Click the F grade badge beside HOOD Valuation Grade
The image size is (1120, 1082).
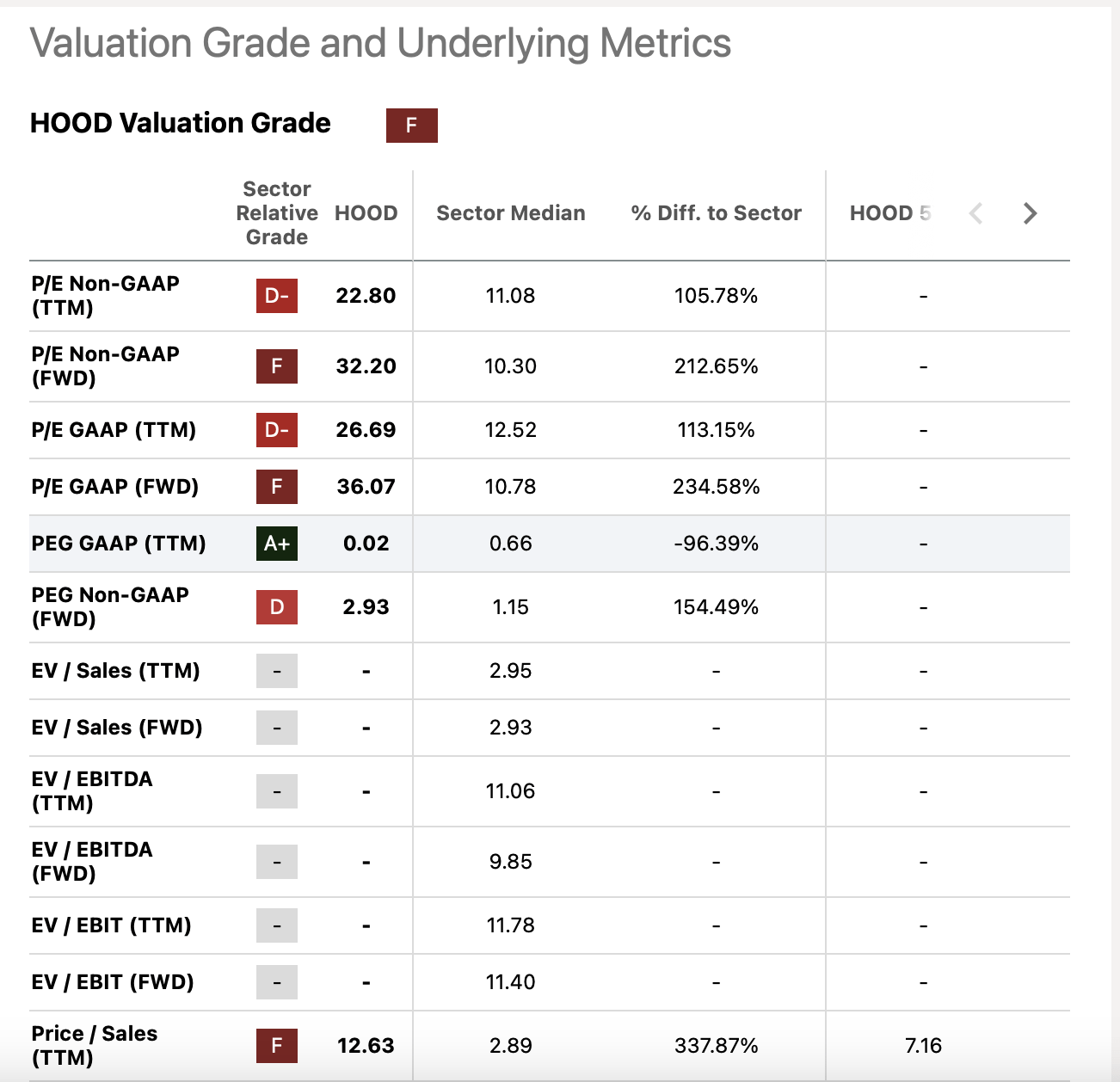tap(411, 126)
